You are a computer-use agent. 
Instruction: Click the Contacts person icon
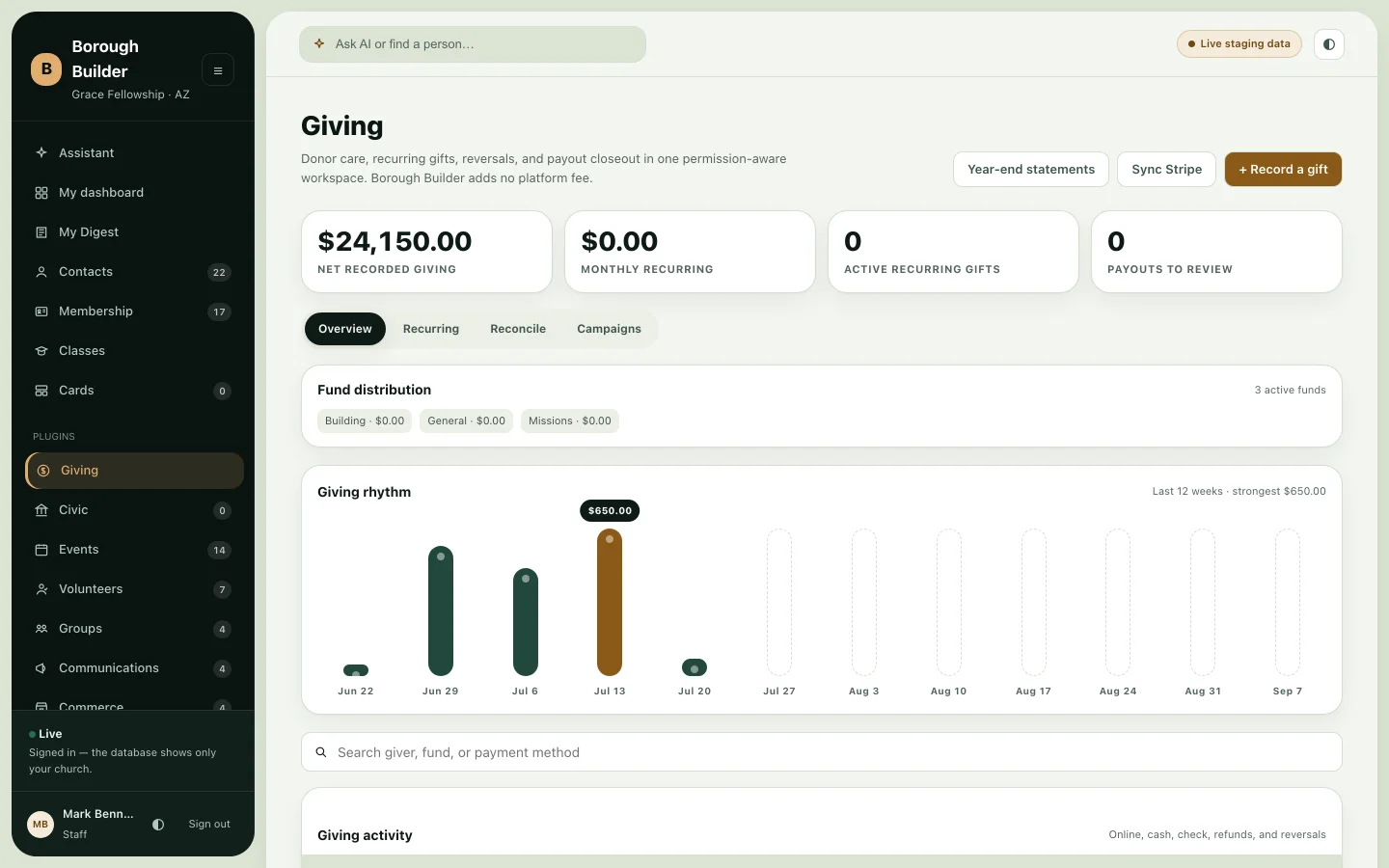(x=41, y=272)
